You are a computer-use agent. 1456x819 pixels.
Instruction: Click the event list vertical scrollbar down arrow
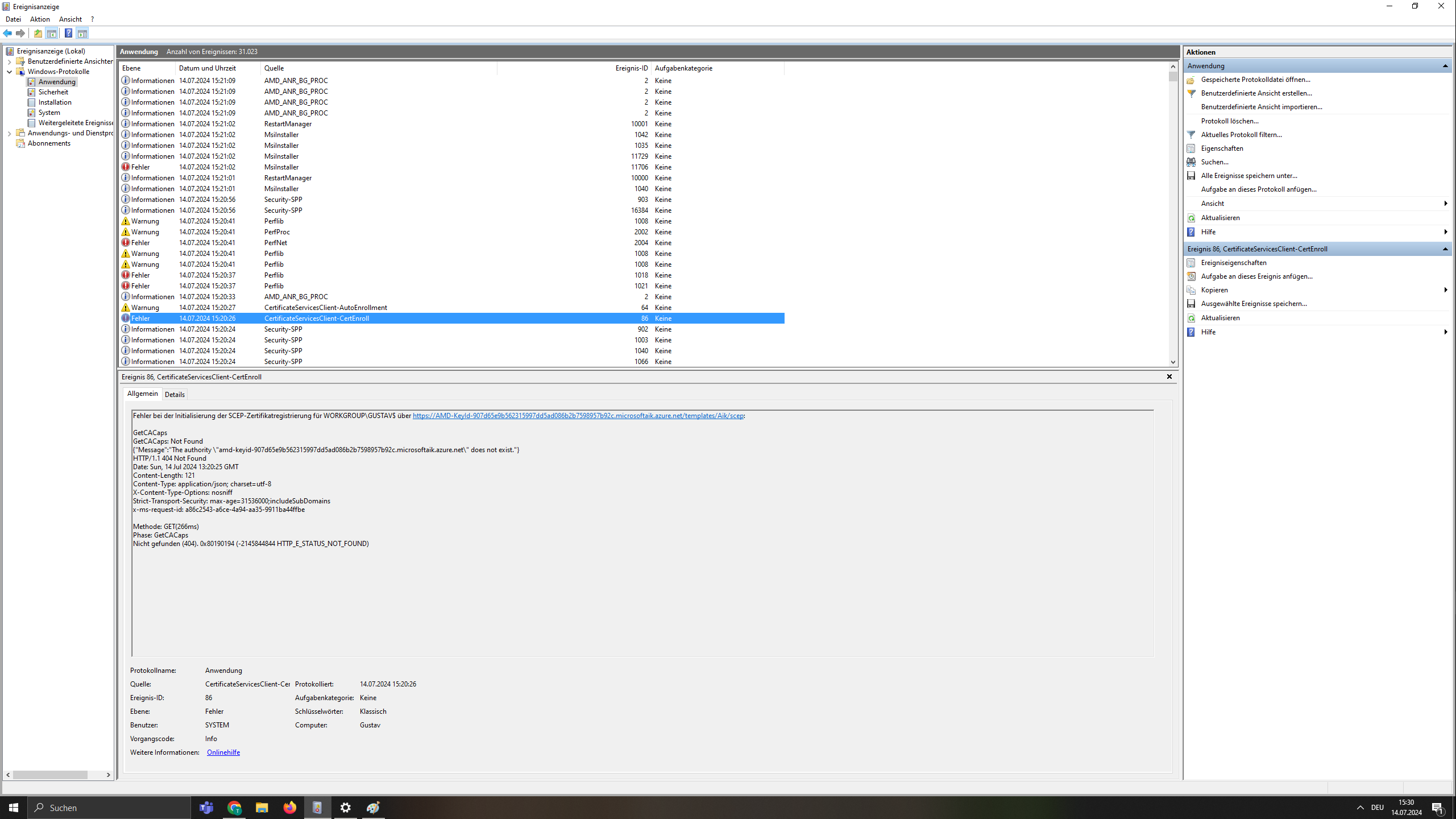click(x=1173, y=362)
